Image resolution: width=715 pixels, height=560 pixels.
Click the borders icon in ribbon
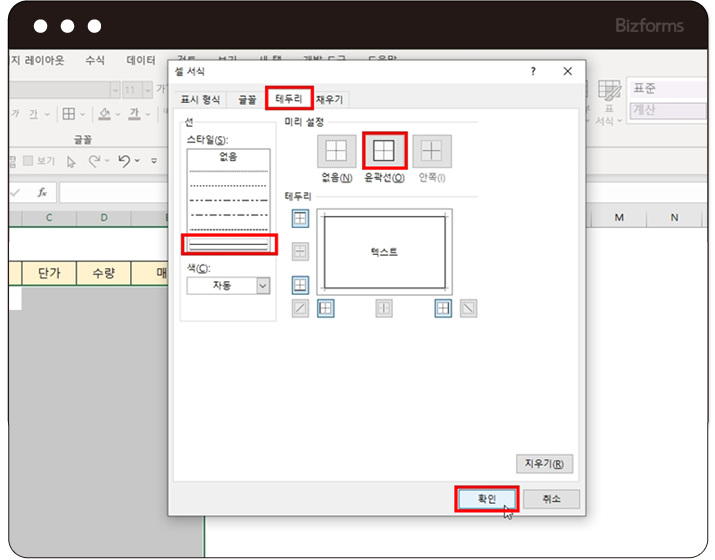pos(68,114)
